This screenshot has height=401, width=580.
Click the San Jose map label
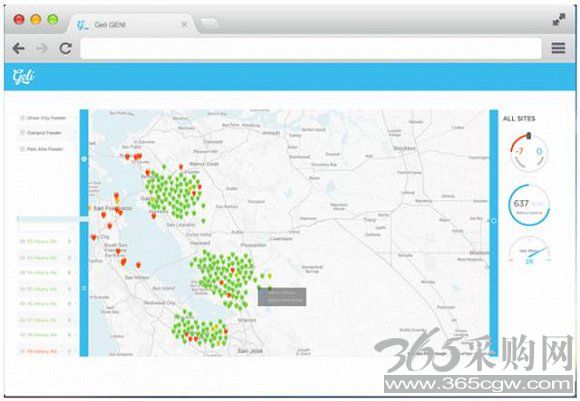(x=250, y=350)
